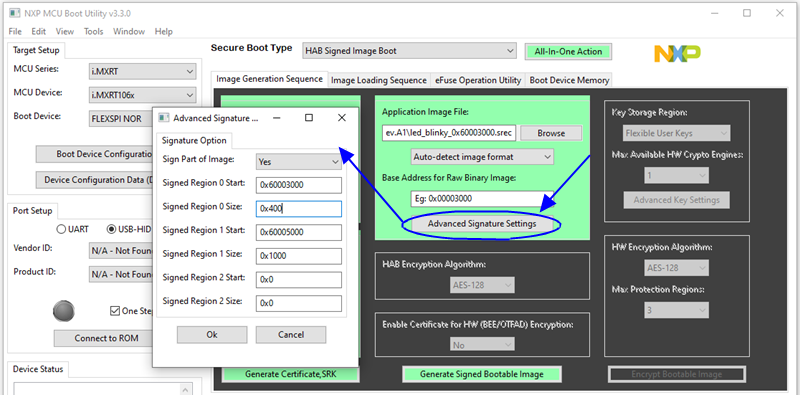Open the Product ID dropdown
800x395 pixels.
pyautogui.click(x=121, y=275)
